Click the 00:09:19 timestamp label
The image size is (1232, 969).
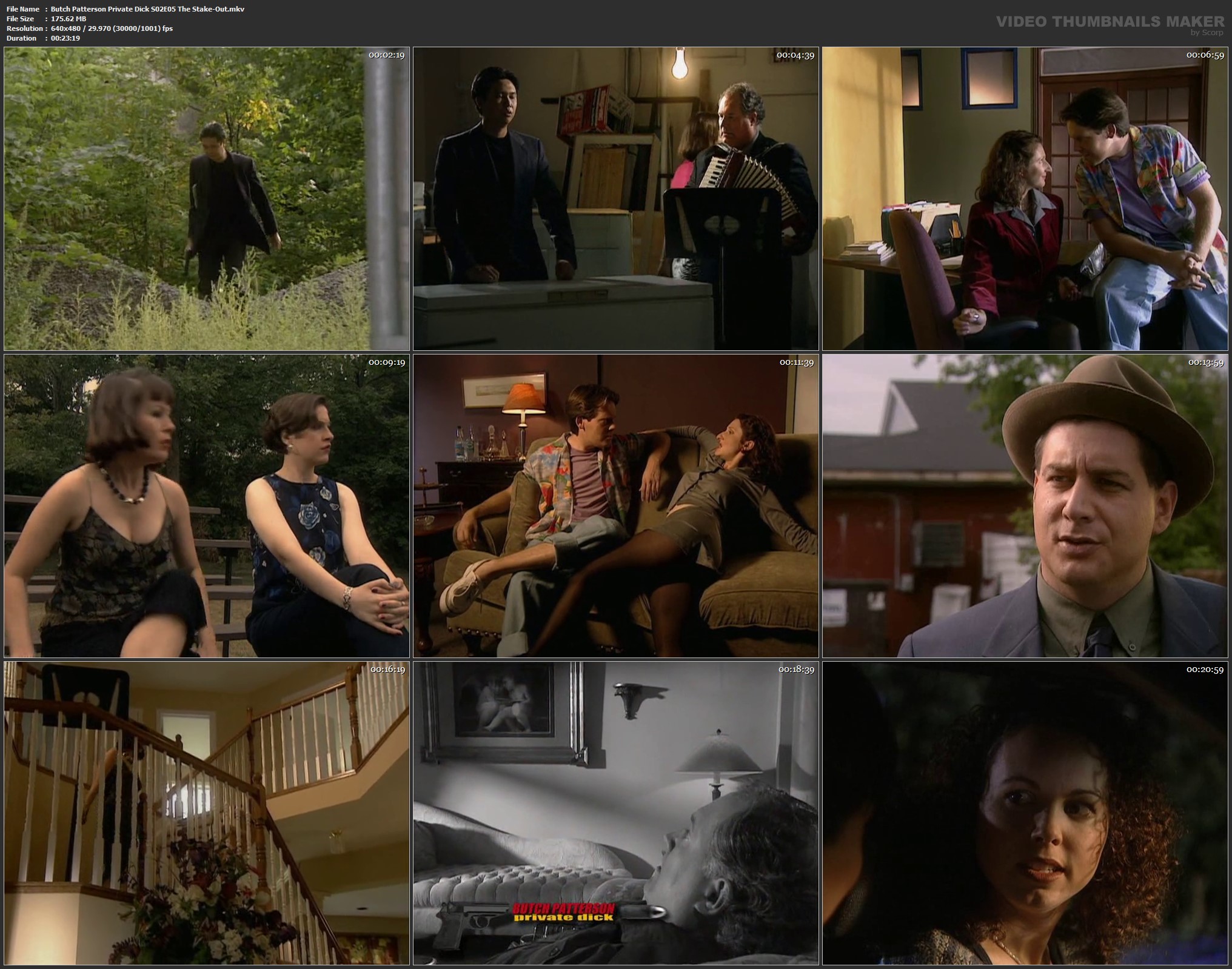386,362
